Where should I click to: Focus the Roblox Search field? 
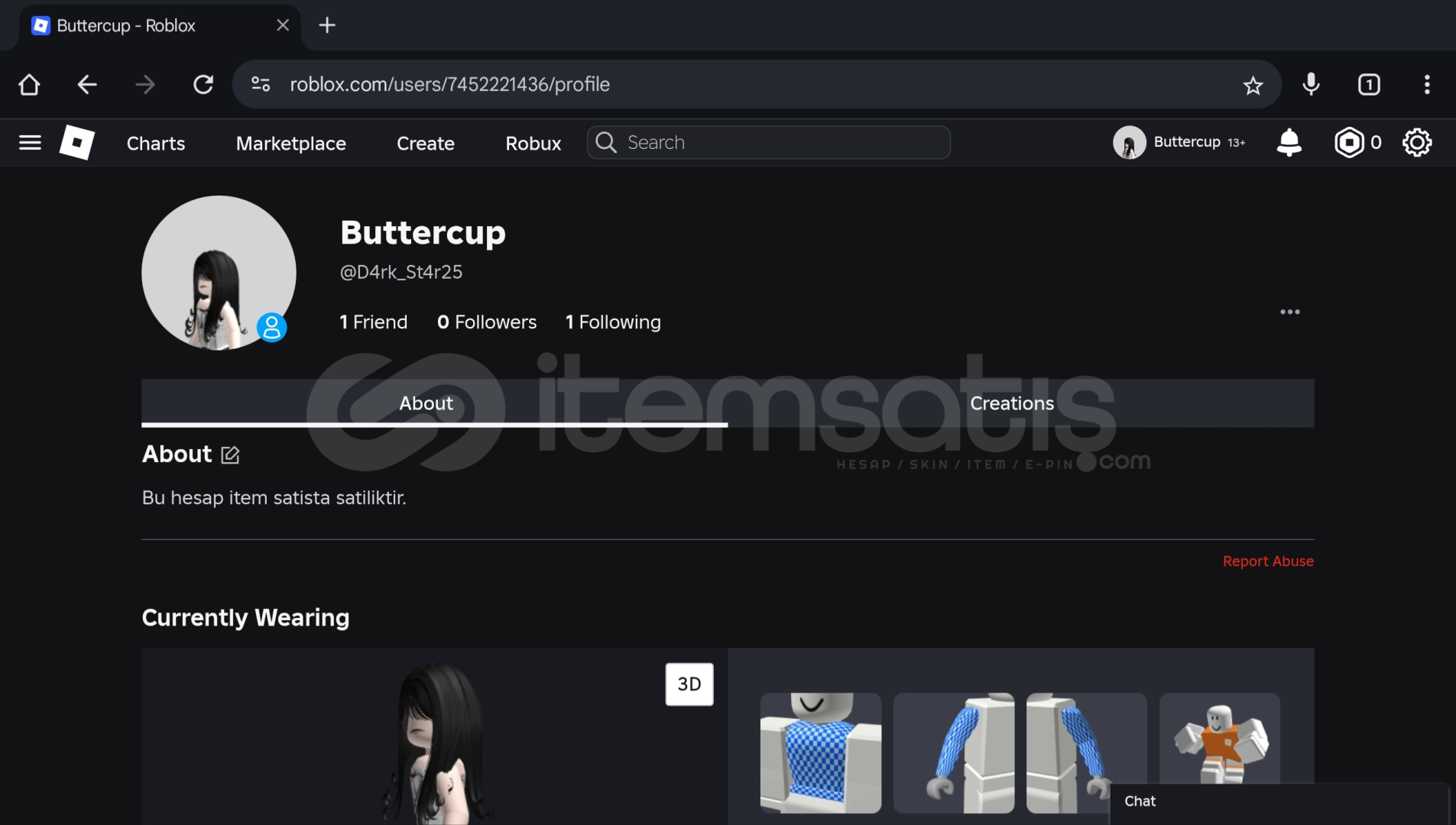click(769, 143)
